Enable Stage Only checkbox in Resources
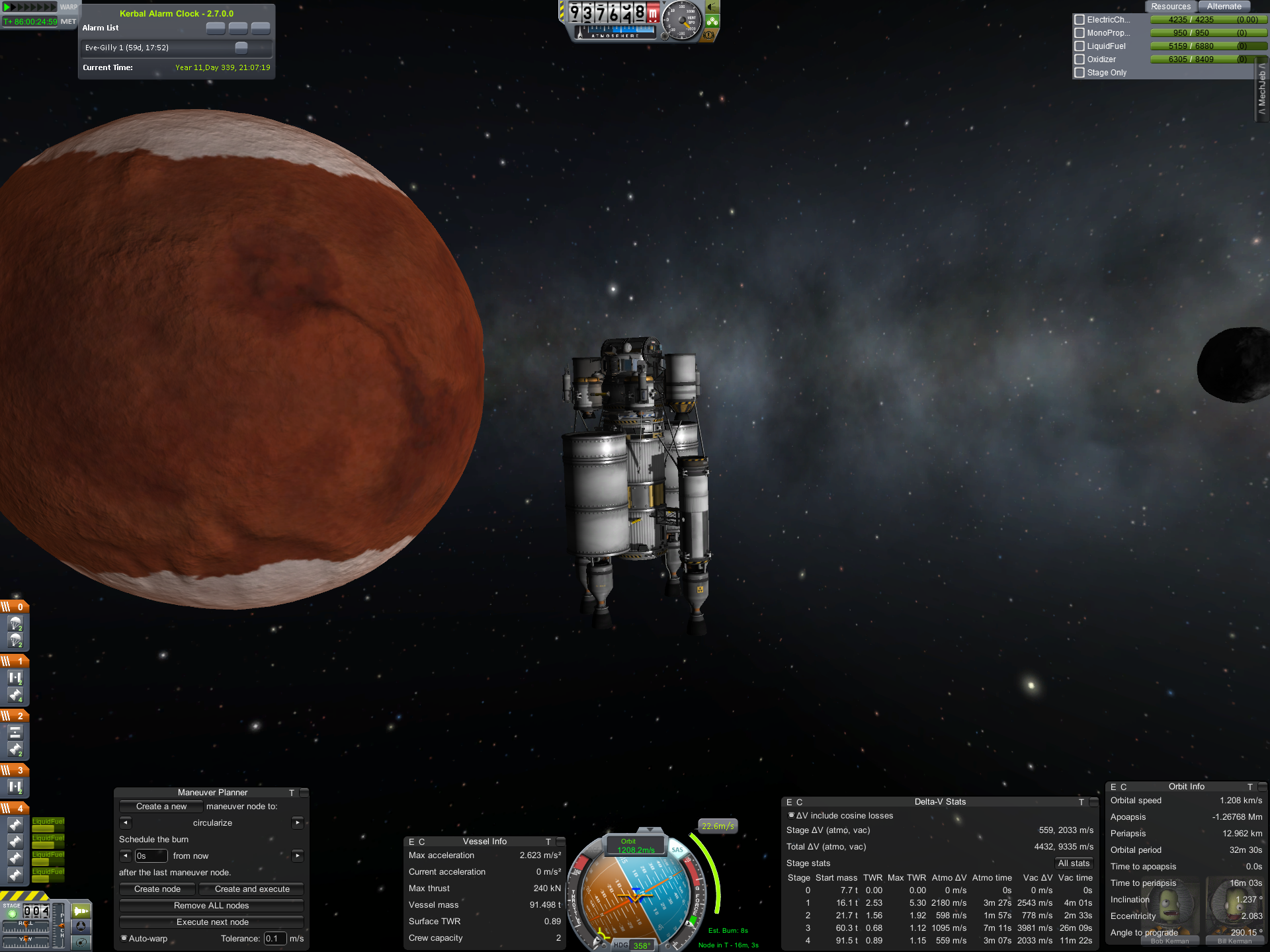 click(1079, 73)
